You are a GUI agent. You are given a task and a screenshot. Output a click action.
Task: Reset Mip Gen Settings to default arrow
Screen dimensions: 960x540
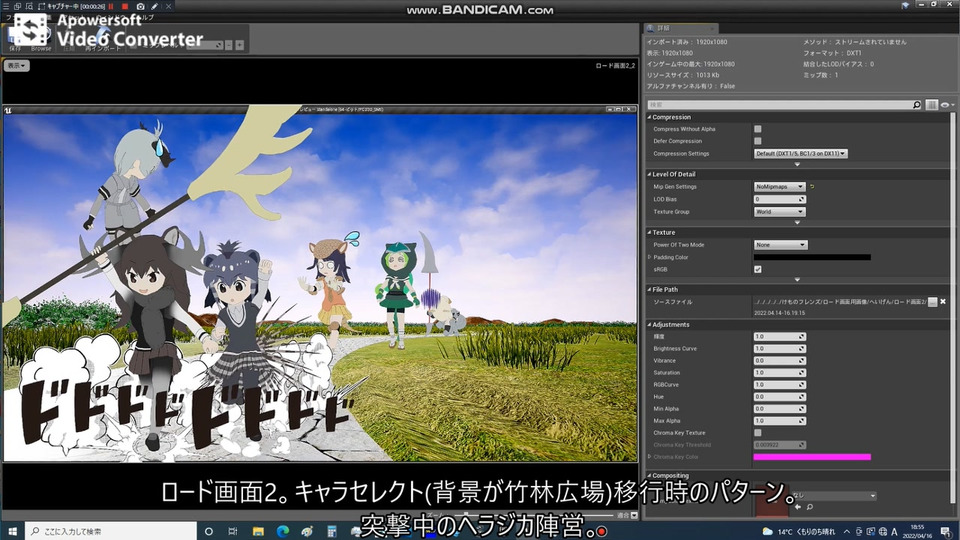pos(812,187)
